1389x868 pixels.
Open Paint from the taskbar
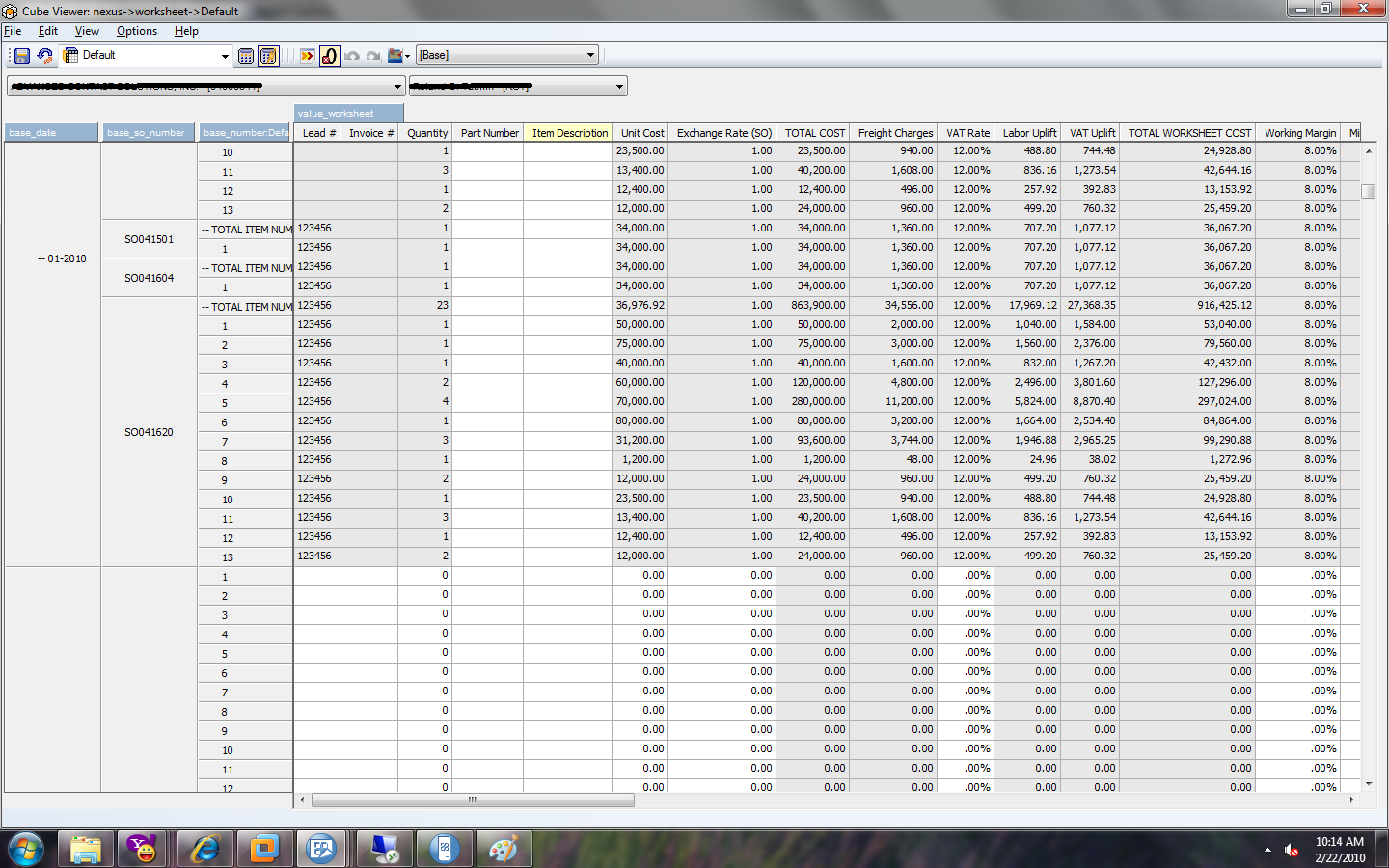[x=503, y=850]
